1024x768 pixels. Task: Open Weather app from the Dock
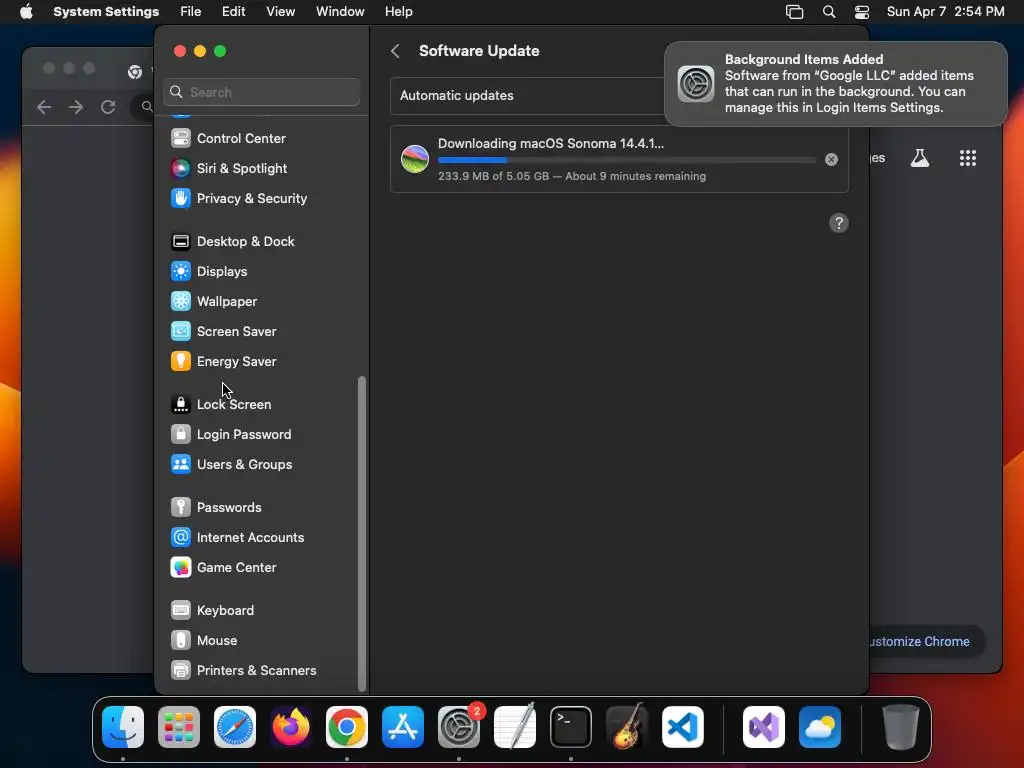click(x=820, y=727)
